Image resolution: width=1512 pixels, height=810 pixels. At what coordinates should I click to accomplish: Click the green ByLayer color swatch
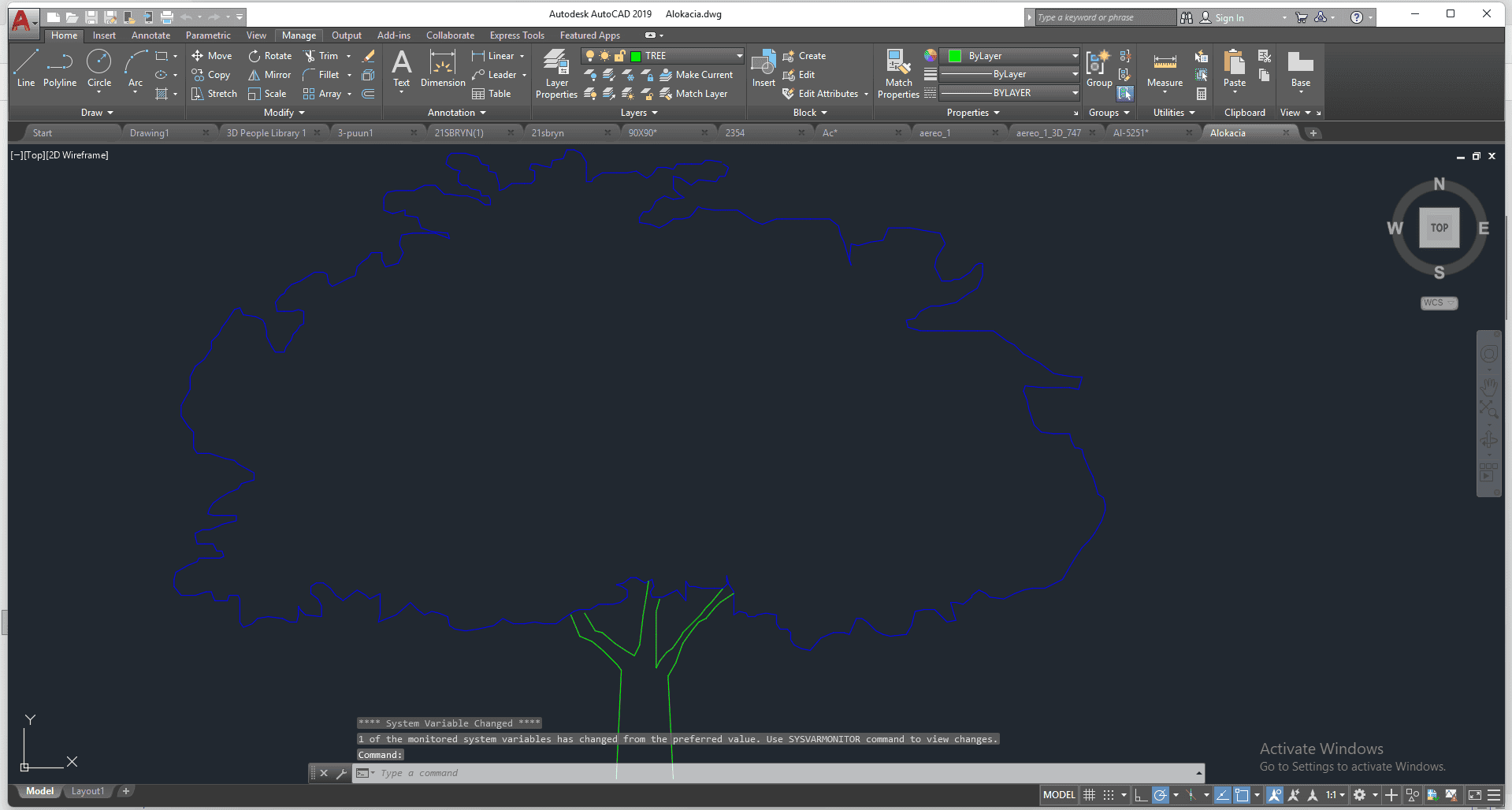(955, 56)
